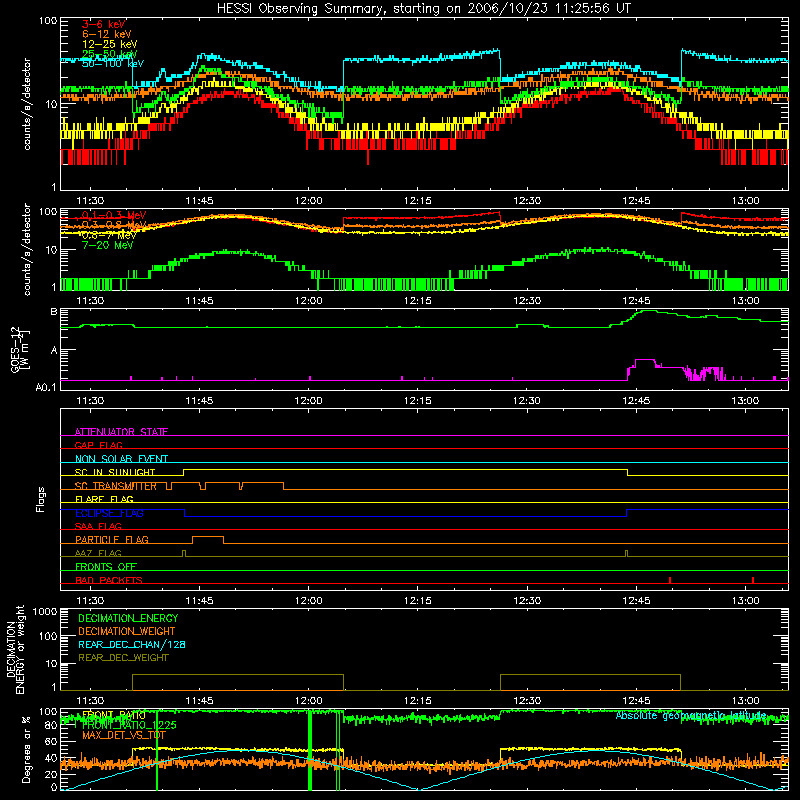This screenshot has width=800, height=800.
Task: Click the Absolute geomagnetic latitude label
Action: point(691,715)
